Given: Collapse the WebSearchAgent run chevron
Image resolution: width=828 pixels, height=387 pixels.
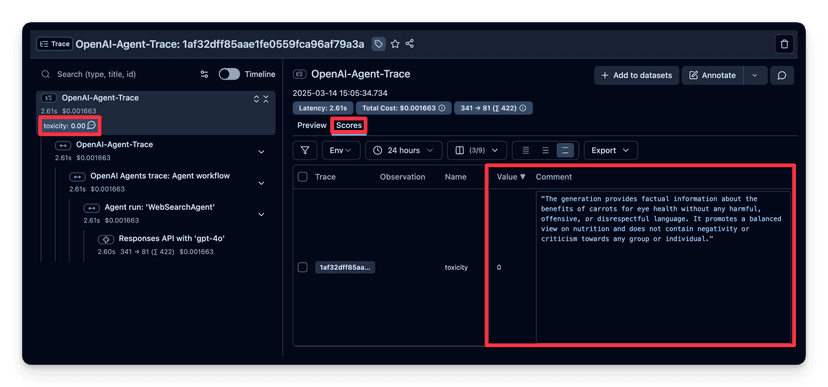Looking at the screenshot, I should pyautogui.click(x=261, y=215).
